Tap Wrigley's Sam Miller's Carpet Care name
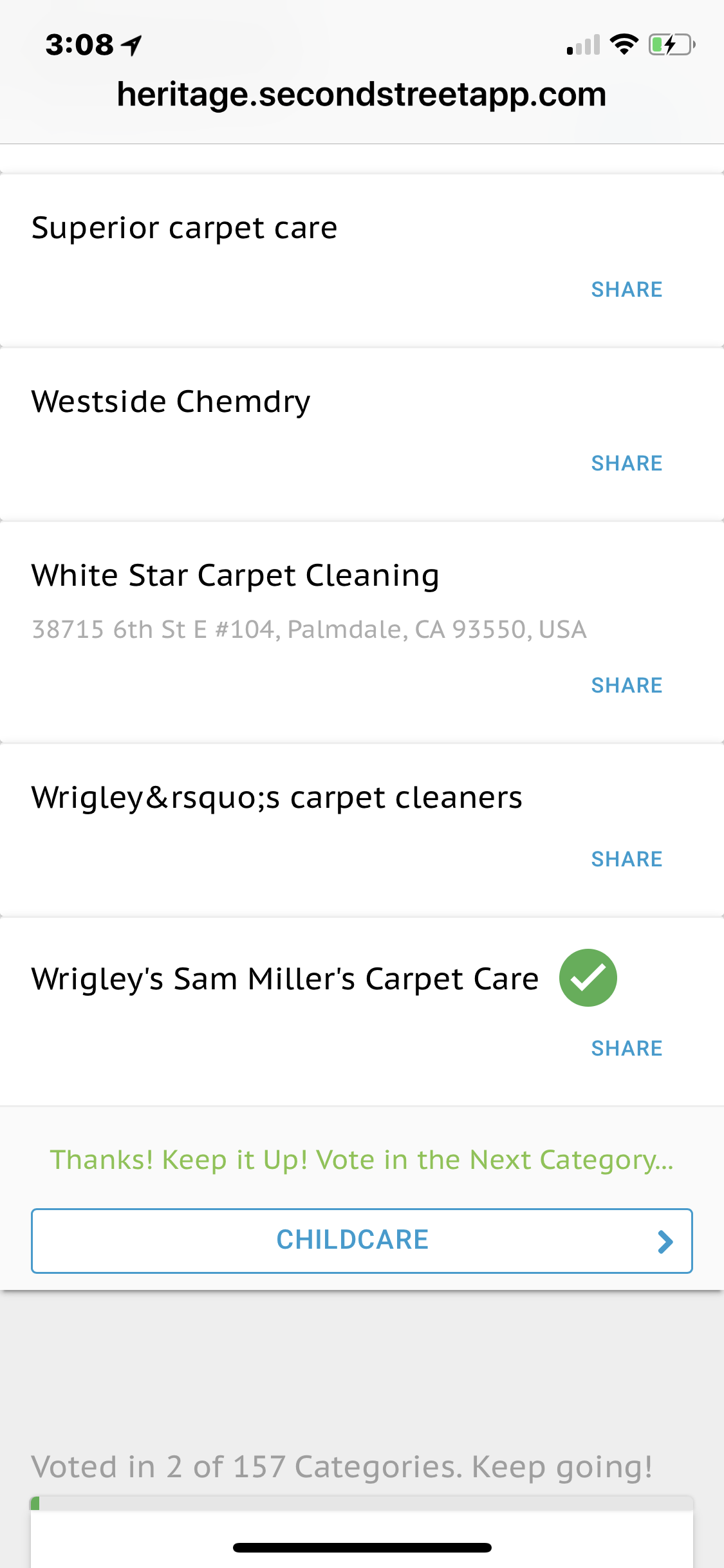The image size is (724, 1568). [x=284, y=979]
